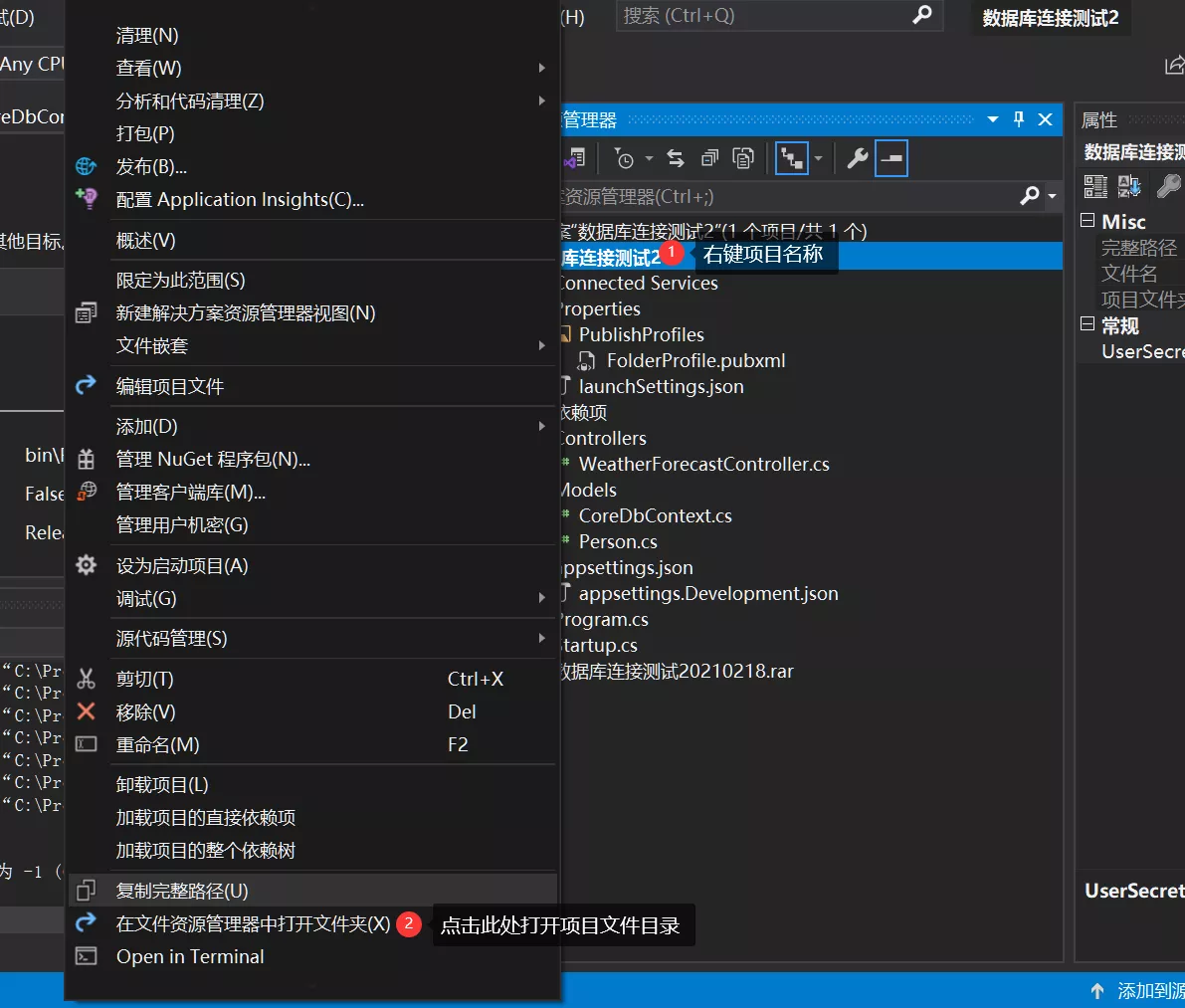Click the Collapse All icon in Solution Explorer
This screenshot has width=1185, height=1008.
coord(709,158)
